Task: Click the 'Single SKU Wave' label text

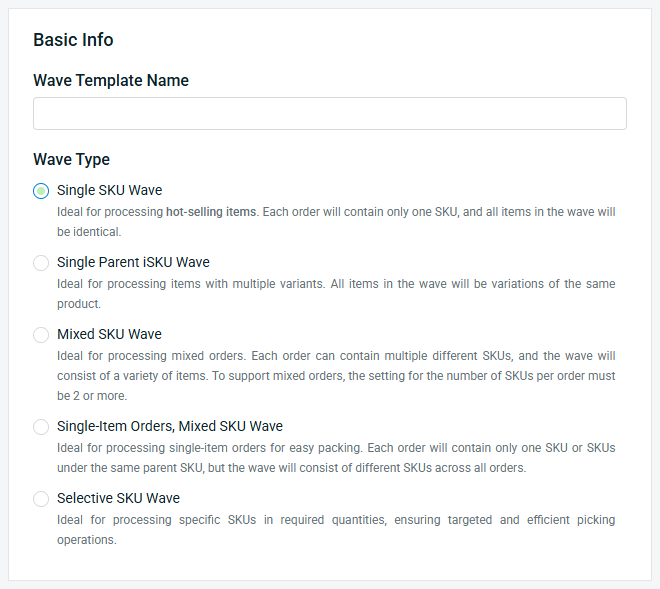Action: (109, 190)
